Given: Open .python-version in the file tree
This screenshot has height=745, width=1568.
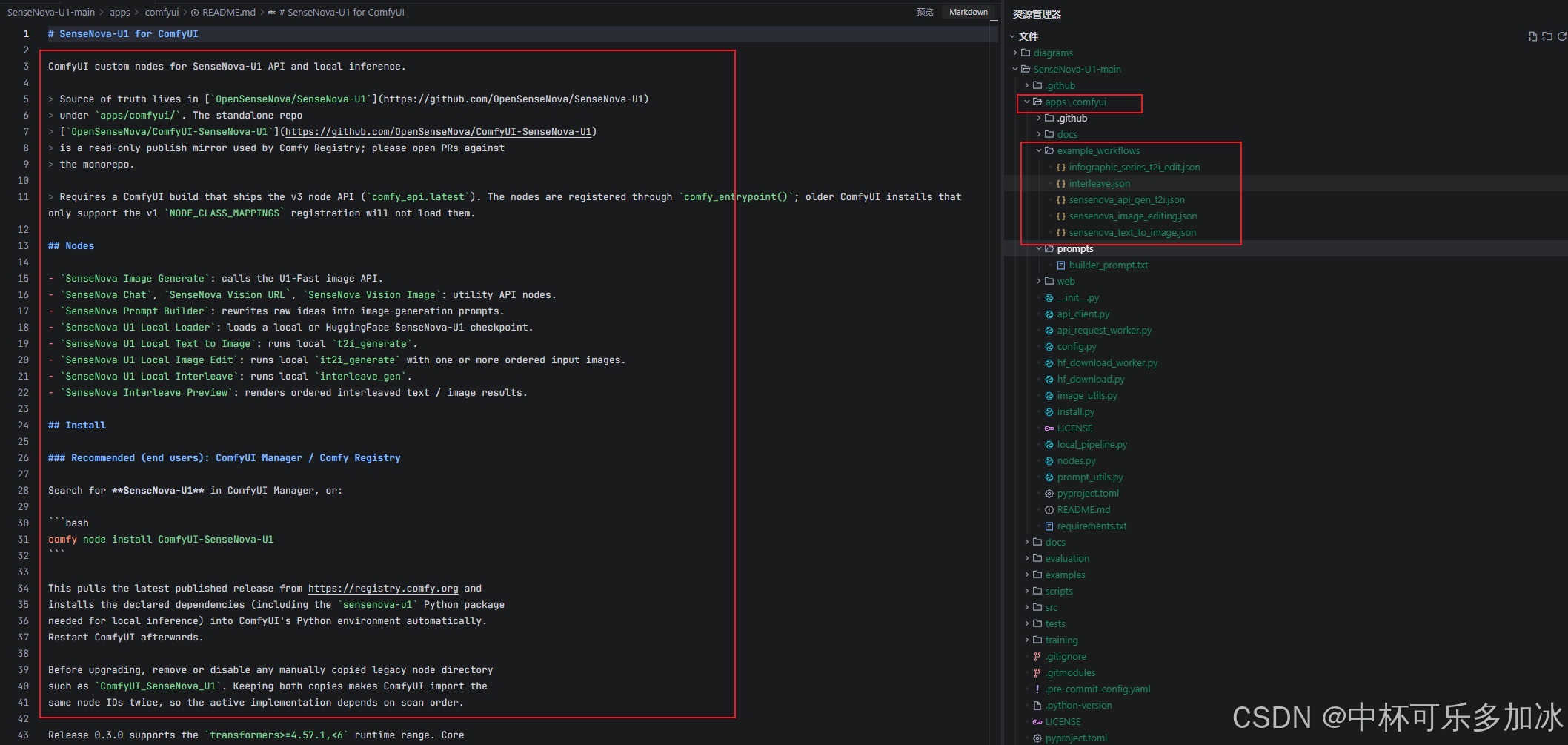Looking at the screenshot, I should pos(1078,706).
